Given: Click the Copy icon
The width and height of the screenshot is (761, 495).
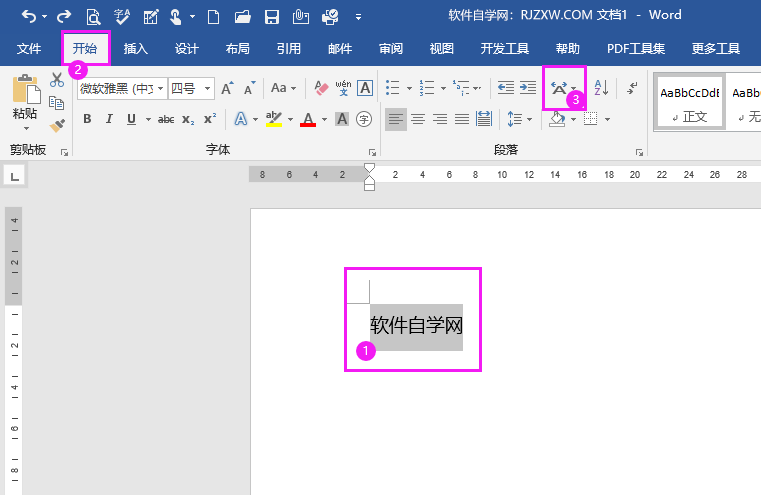Looking at the screenshot, I should click(57, 103).
